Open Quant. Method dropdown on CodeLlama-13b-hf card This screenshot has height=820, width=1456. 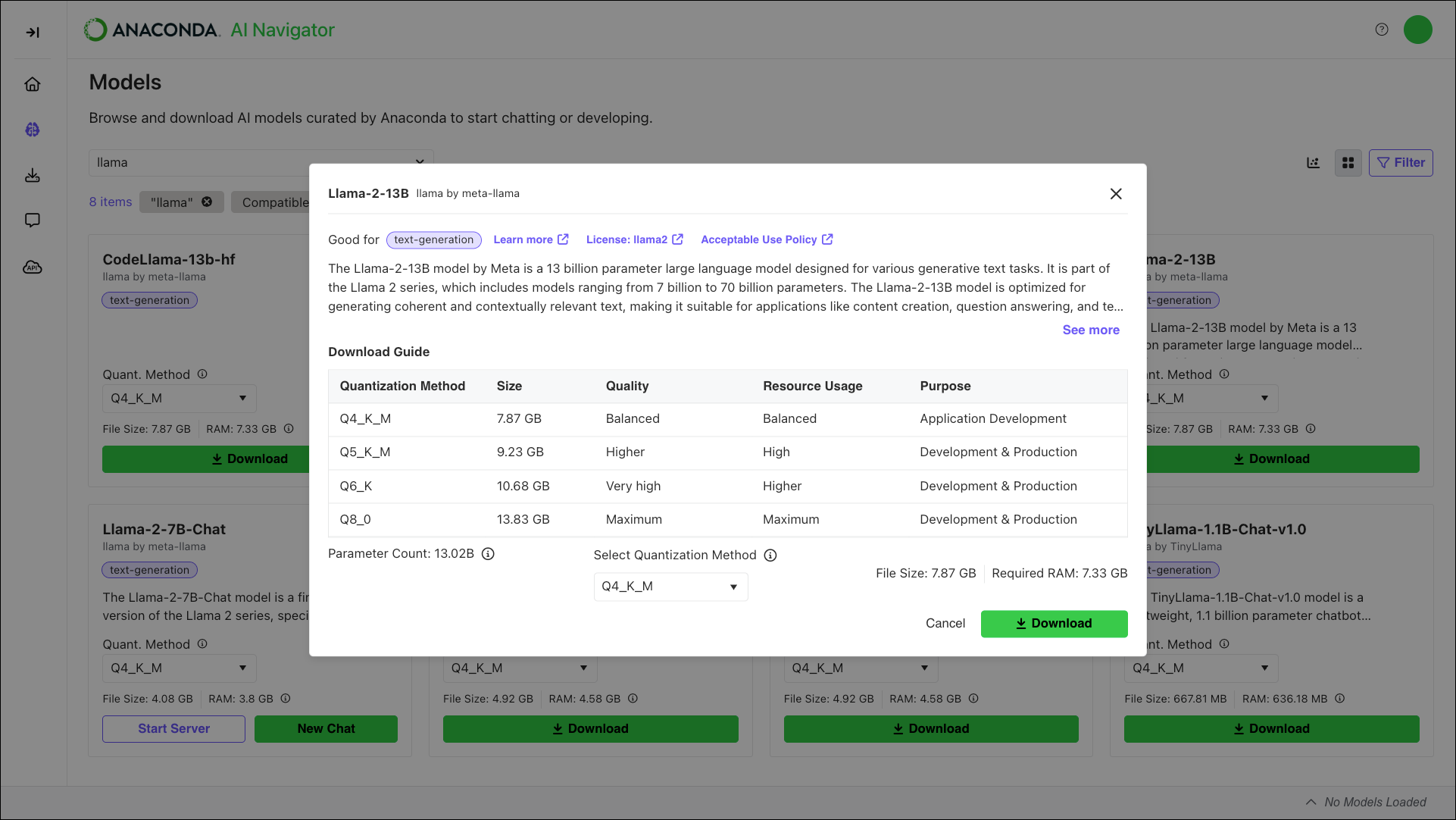point(180,399)
